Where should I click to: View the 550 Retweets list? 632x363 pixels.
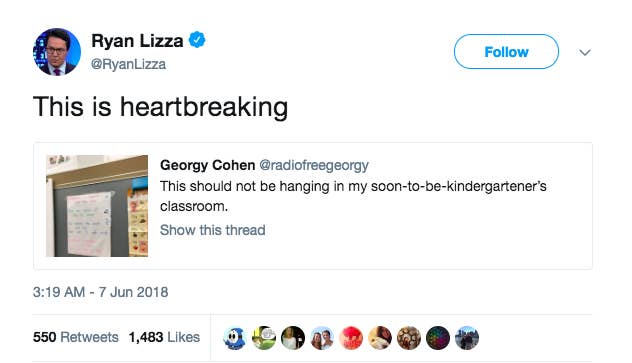pos(76,337)
